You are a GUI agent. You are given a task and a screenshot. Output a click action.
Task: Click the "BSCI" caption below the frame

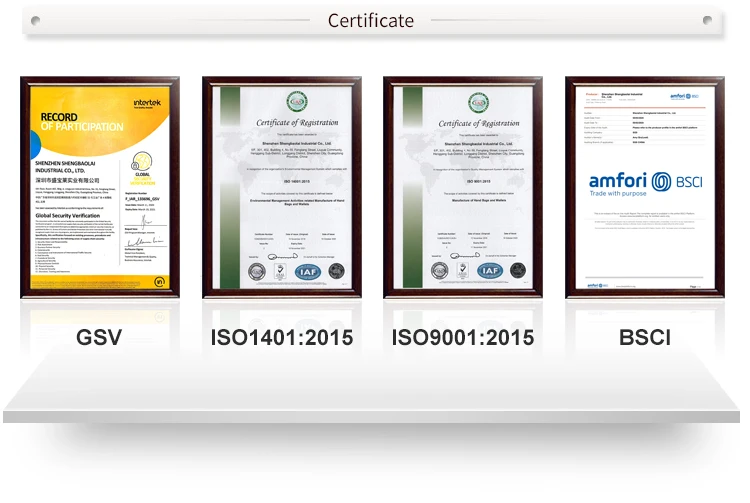645,337
